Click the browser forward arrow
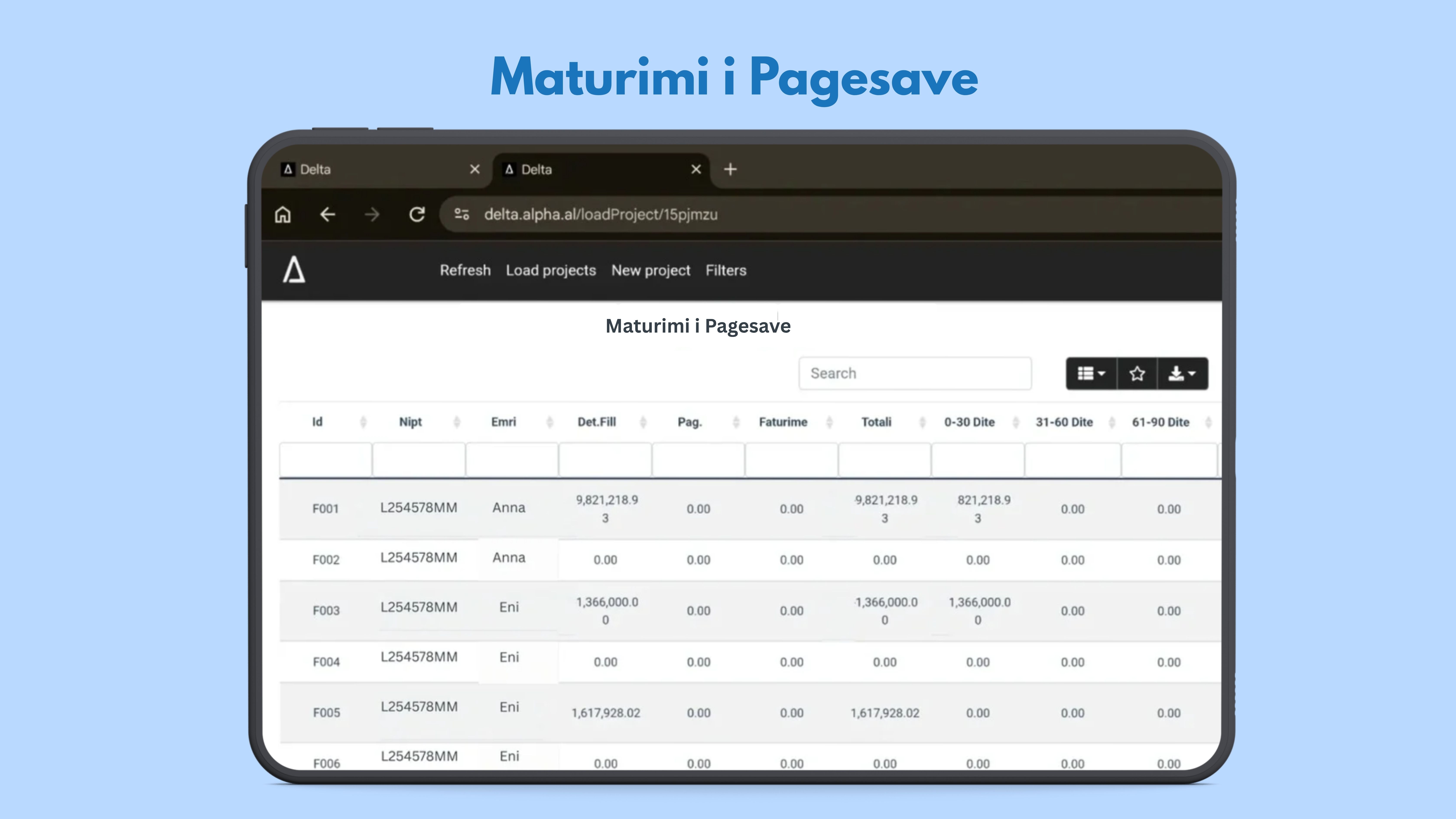The width and height of the screenshot is (1456, 819). 372,215
